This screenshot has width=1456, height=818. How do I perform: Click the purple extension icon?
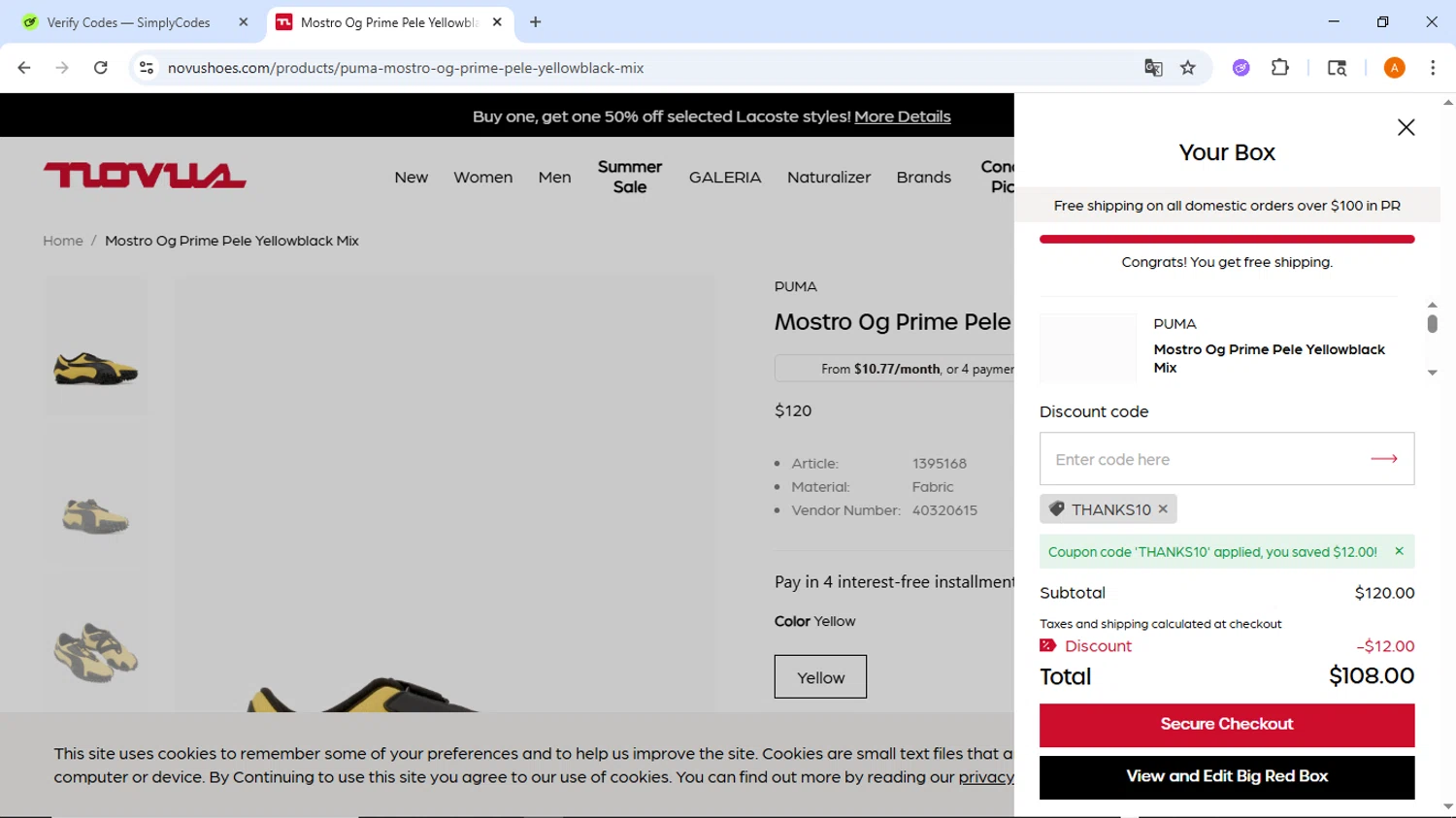tap(1241, 68)
